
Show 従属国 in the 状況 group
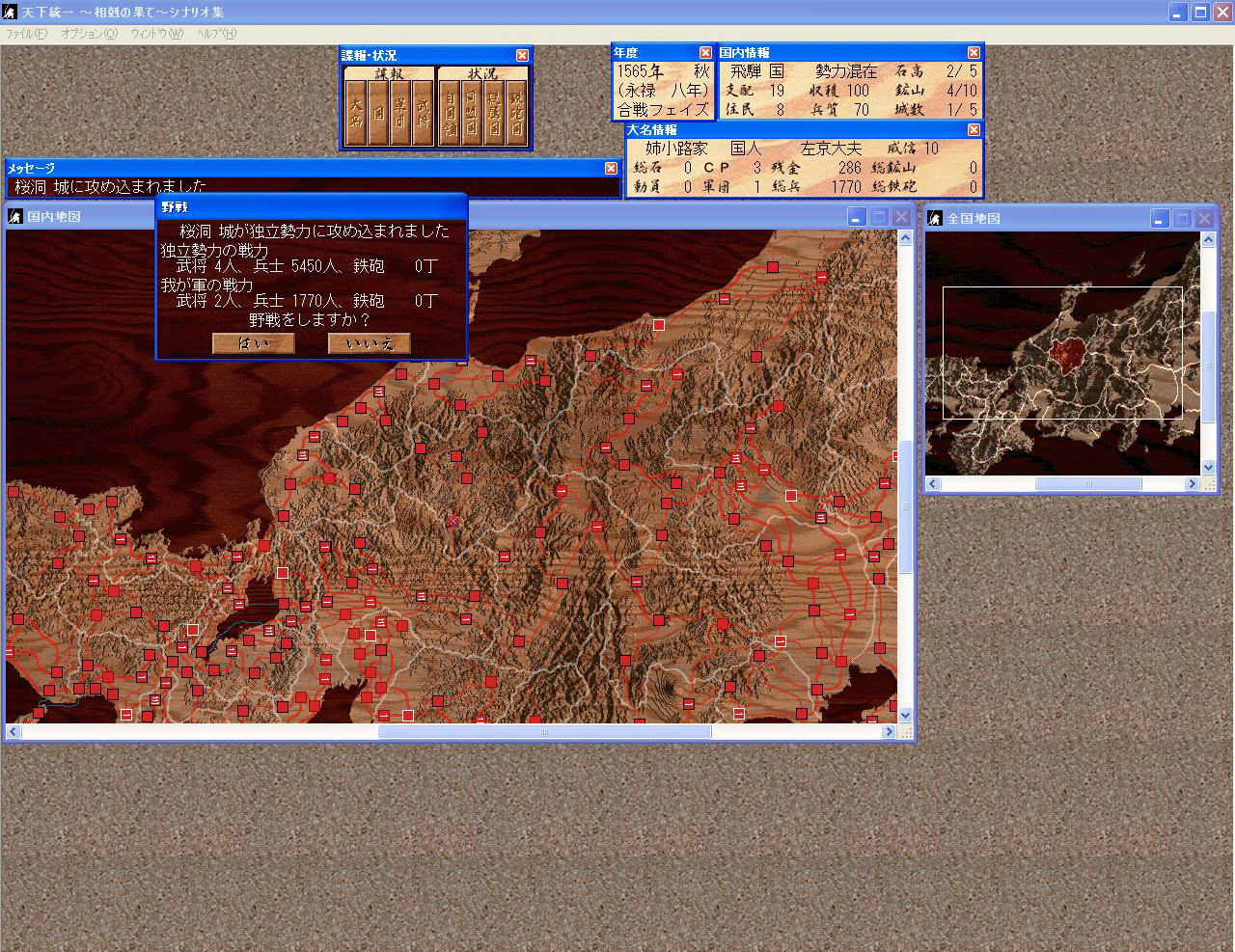click(x=494, y=113)
